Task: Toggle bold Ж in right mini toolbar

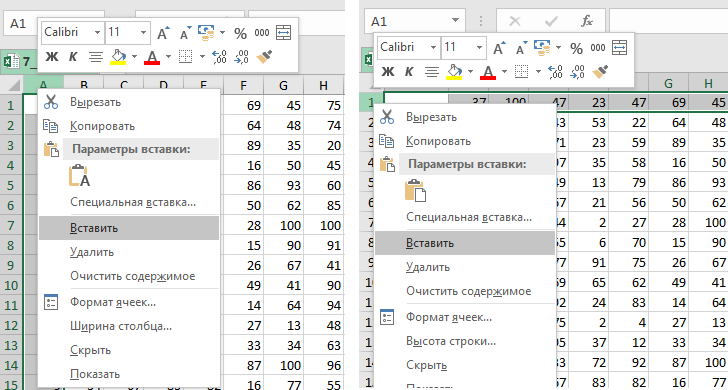Action: (388, 72)
